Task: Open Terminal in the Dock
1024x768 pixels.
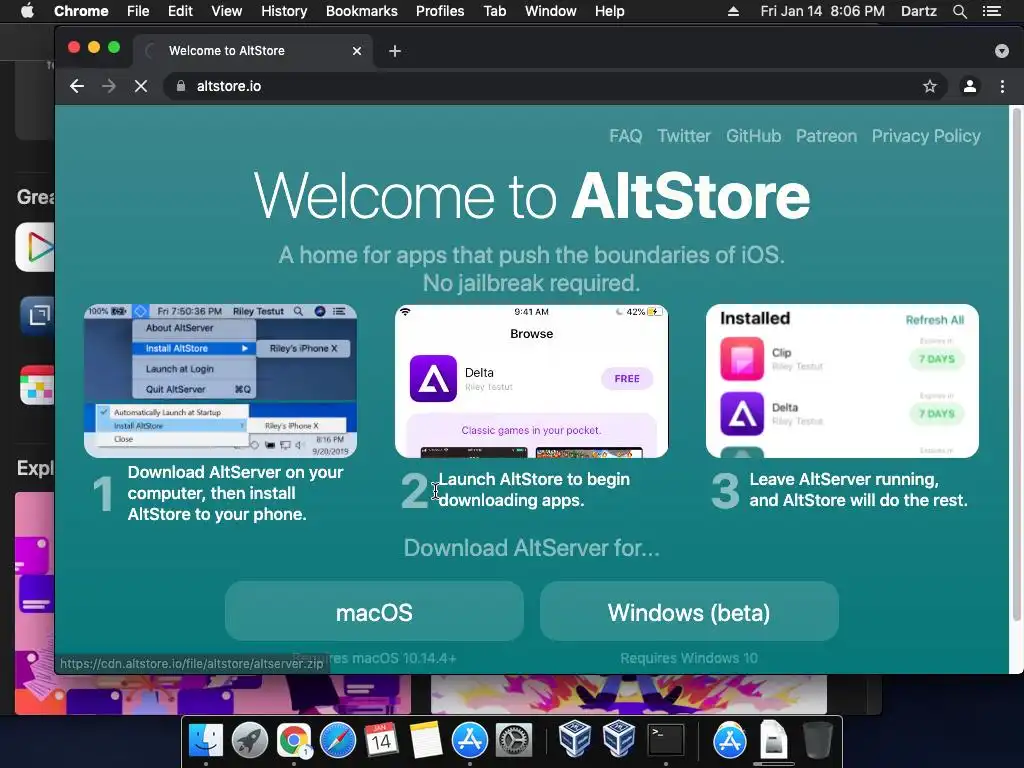Action: [665, 741]
